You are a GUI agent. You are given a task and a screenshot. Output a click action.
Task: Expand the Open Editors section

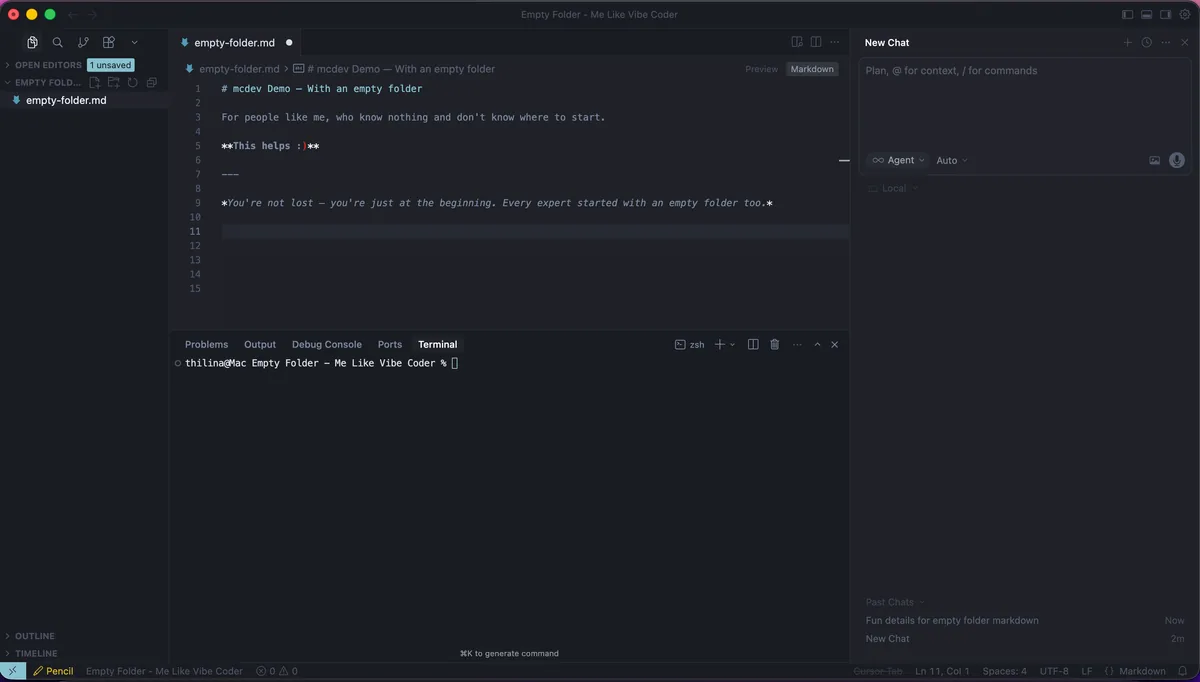(47, 65)
